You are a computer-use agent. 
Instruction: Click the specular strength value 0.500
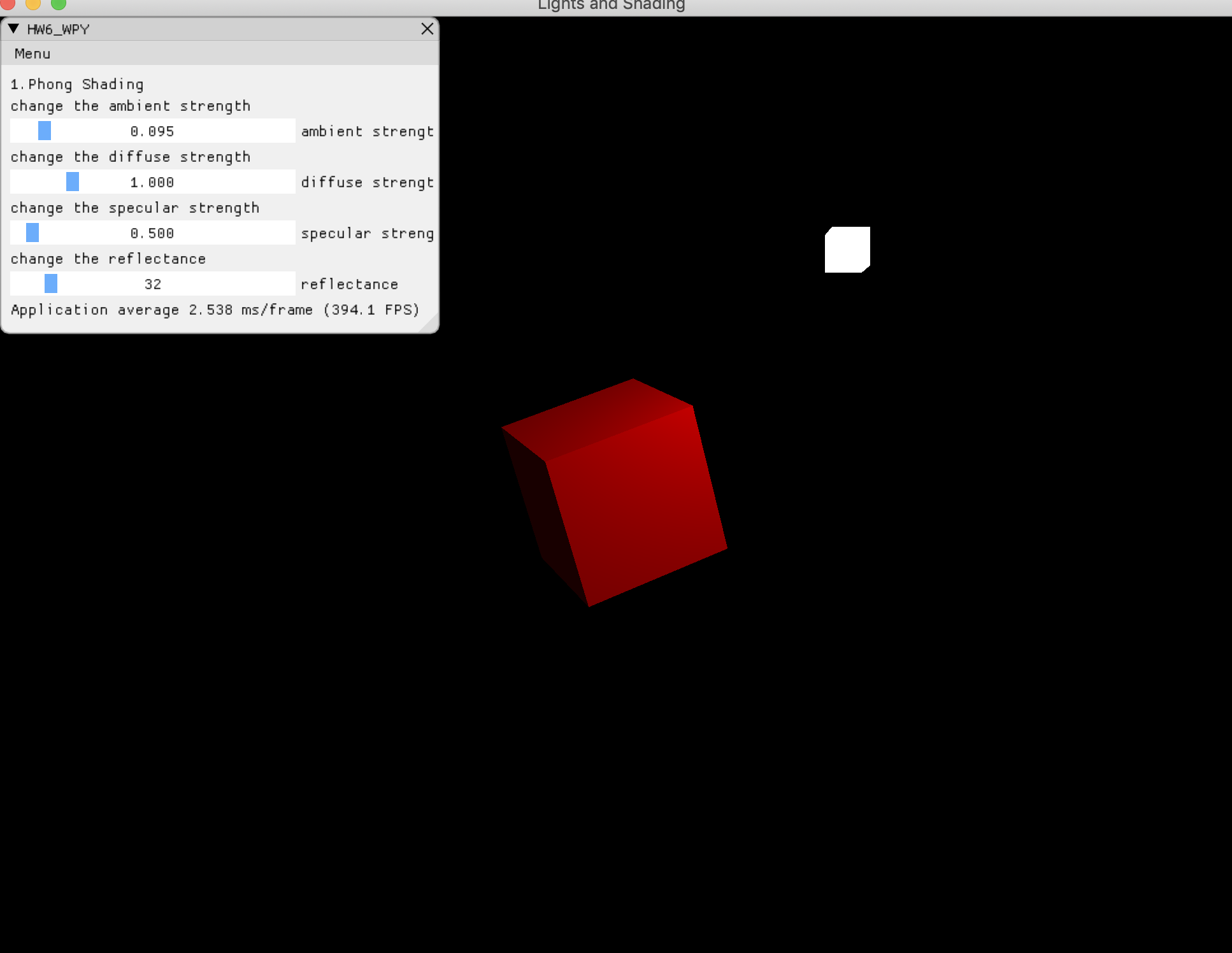[x=152, y=233]
